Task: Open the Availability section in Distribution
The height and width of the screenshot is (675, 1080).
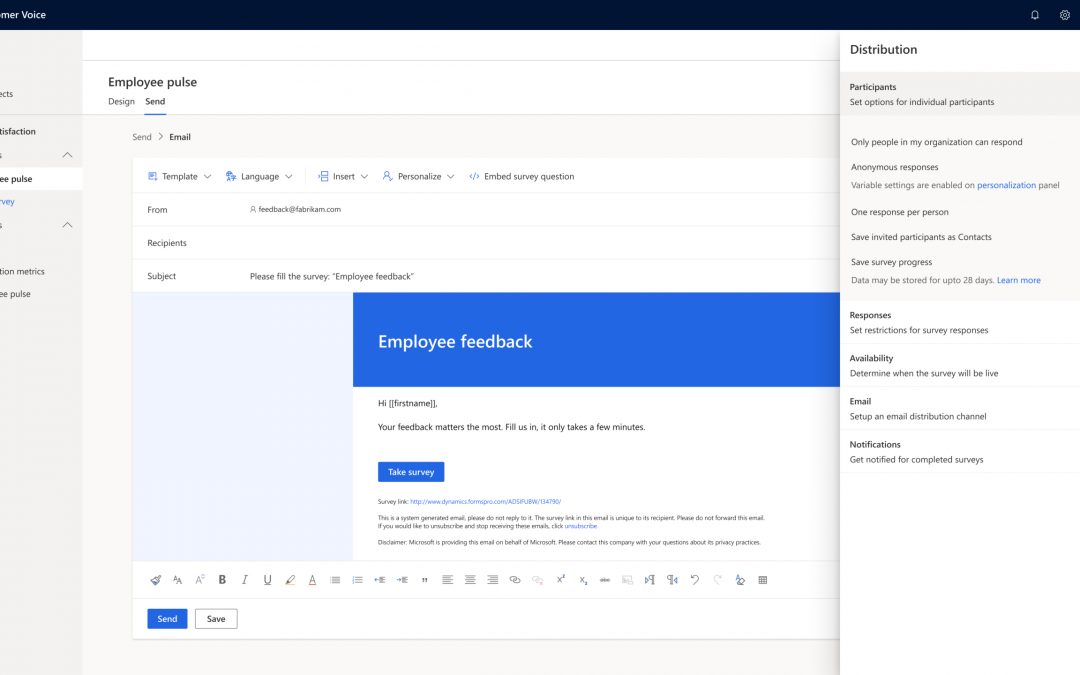Action: click(x=960, y=366)
